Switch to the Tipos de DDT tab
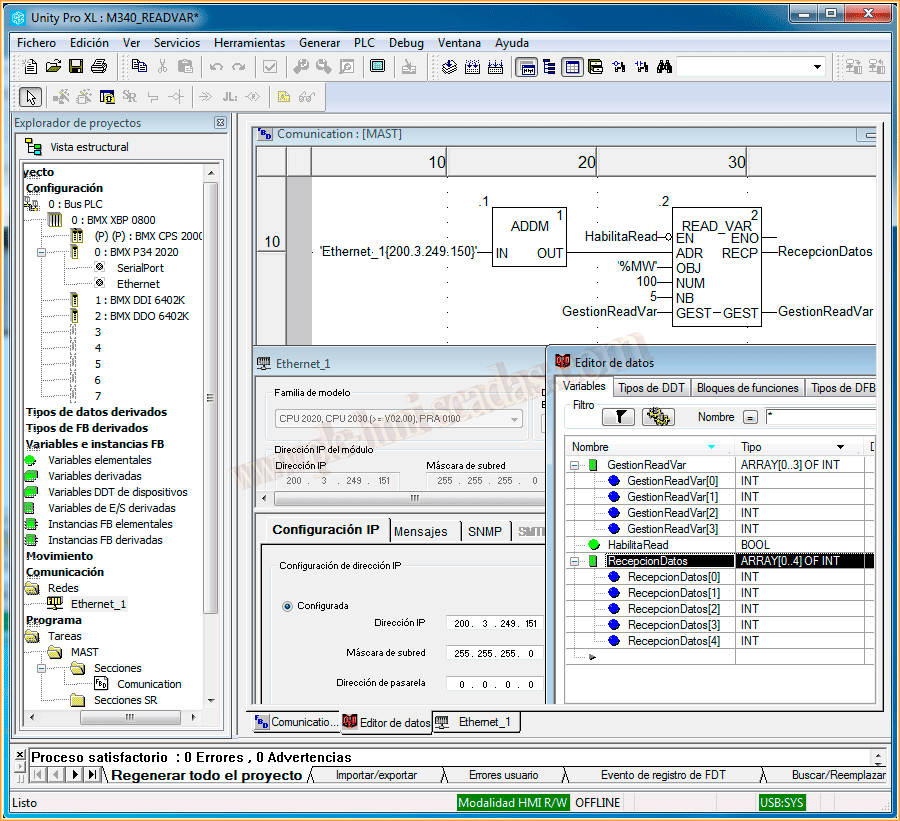Image resolution: width=900 pixels, height=821 pixels. [650, 388]
